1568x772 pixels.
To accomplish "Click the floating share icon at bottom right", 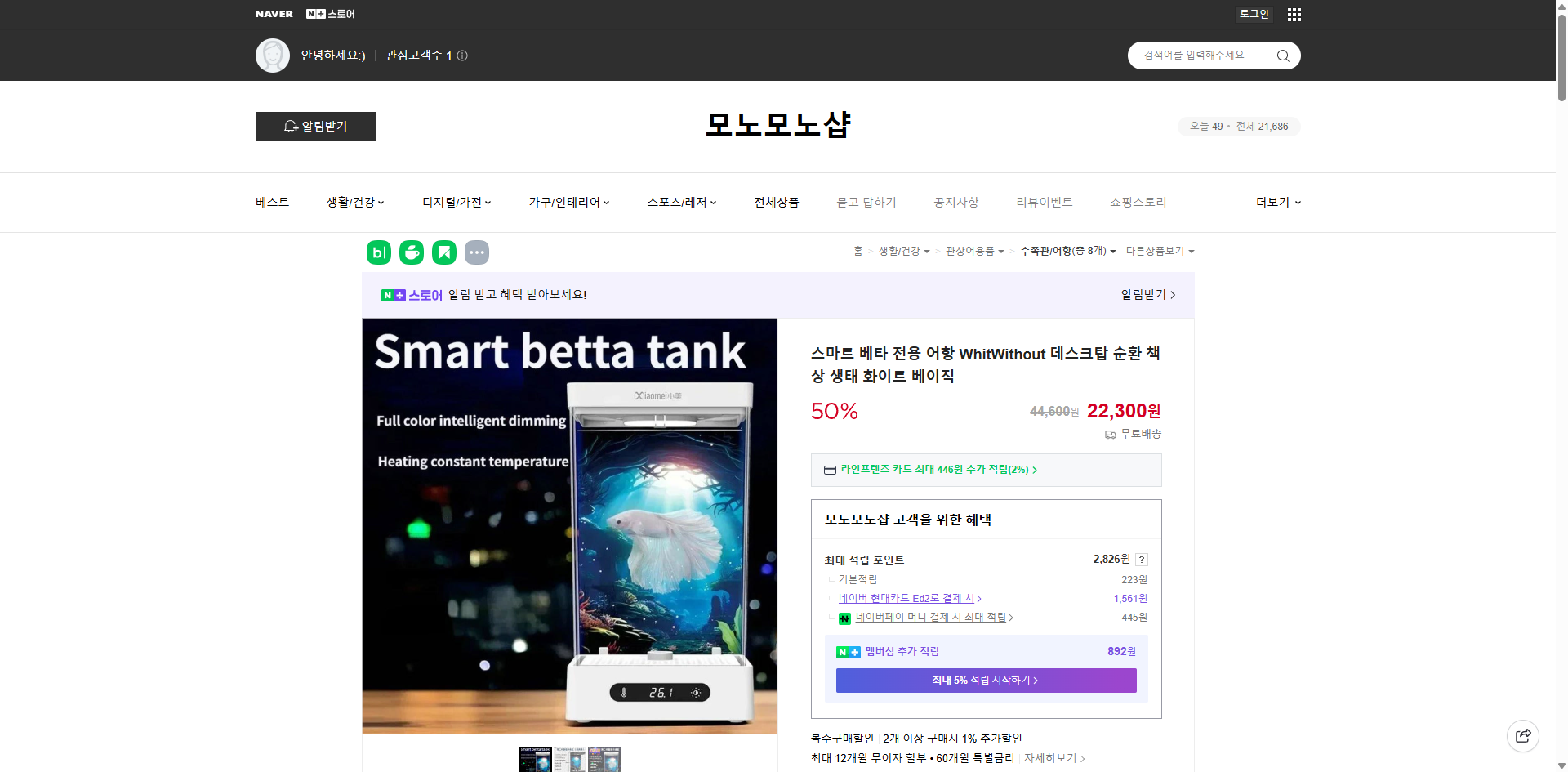I will pos(1523,735).
